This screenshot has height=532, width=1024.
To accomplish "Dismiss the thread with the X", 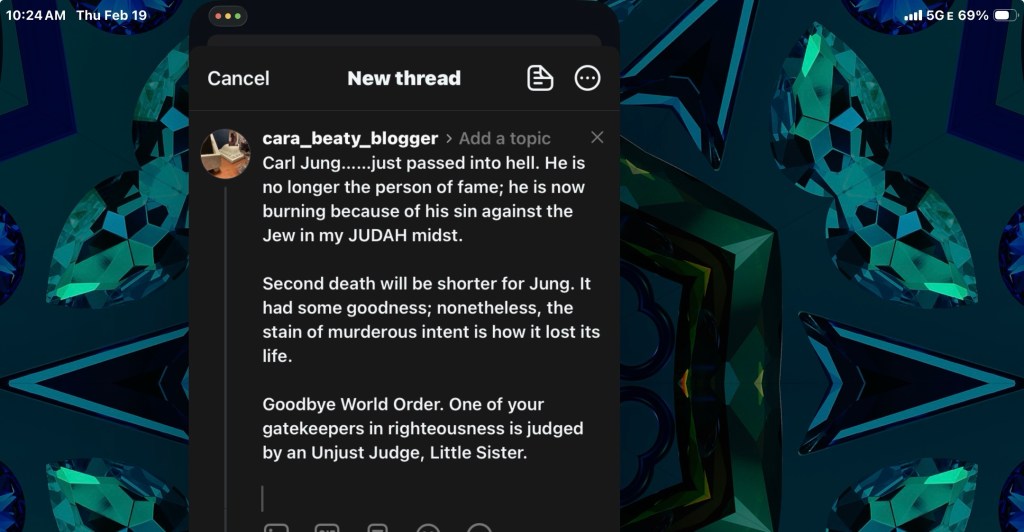I will pos(597,137).
